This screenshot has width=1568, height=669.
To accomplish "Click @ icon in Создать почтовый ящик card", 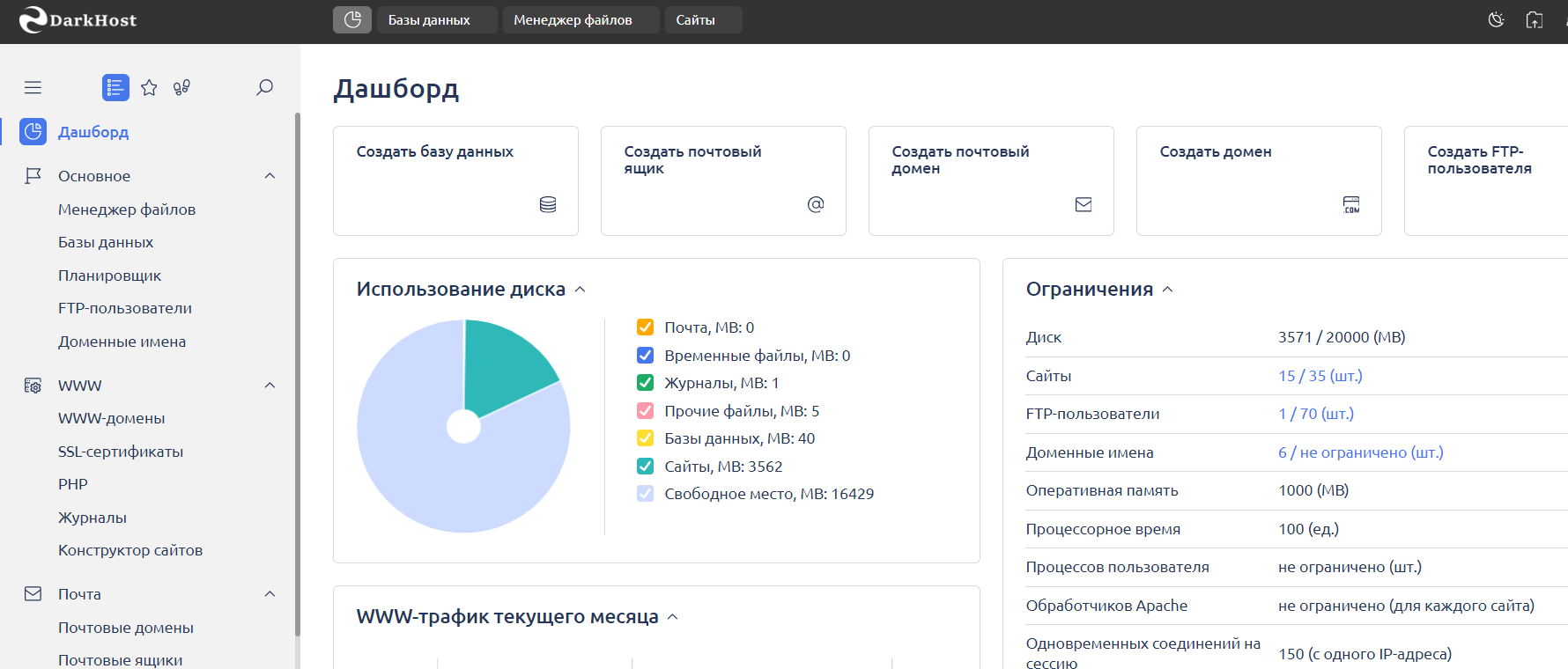I will (x=816, y=204).
